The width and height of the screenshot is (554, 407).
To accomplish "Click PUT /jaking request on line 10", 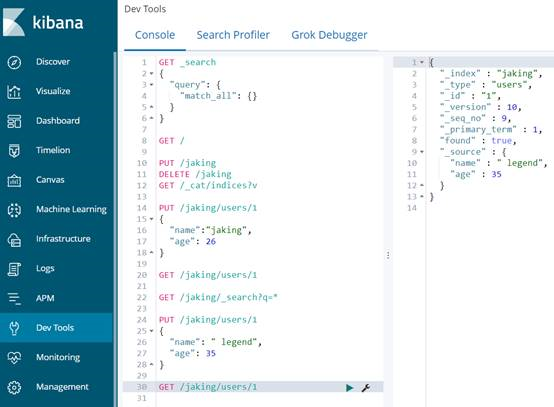I will (187, 163).
